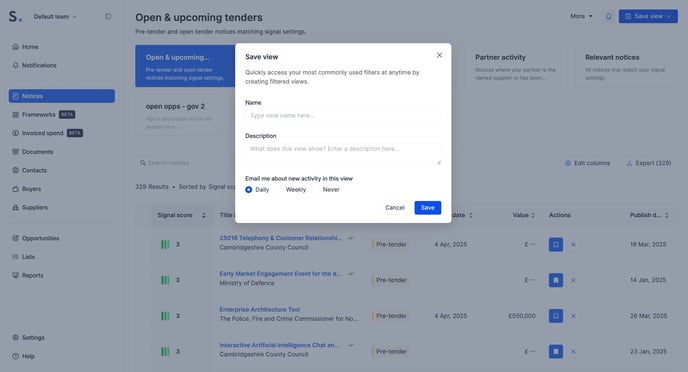
Task: Open the notifications bell icon
Action: coord(608,16)
